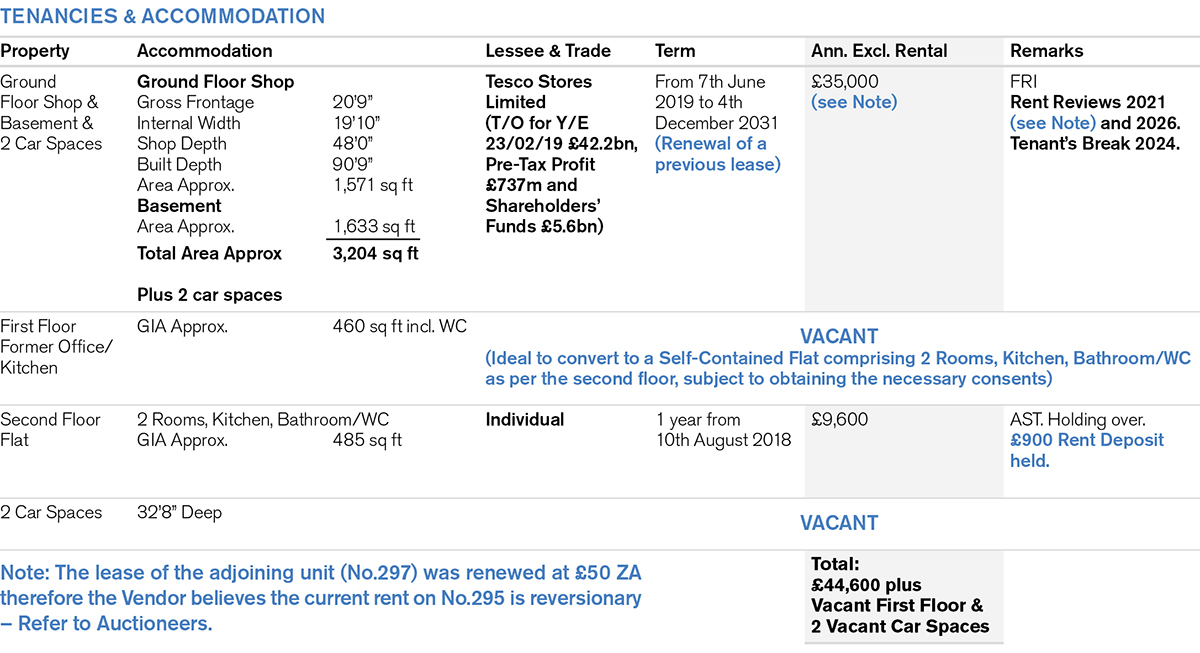Click the 3,204 sq ft total area value
Image resolution: width=1200 pixels, height=653 pixels.
point(375,254)
